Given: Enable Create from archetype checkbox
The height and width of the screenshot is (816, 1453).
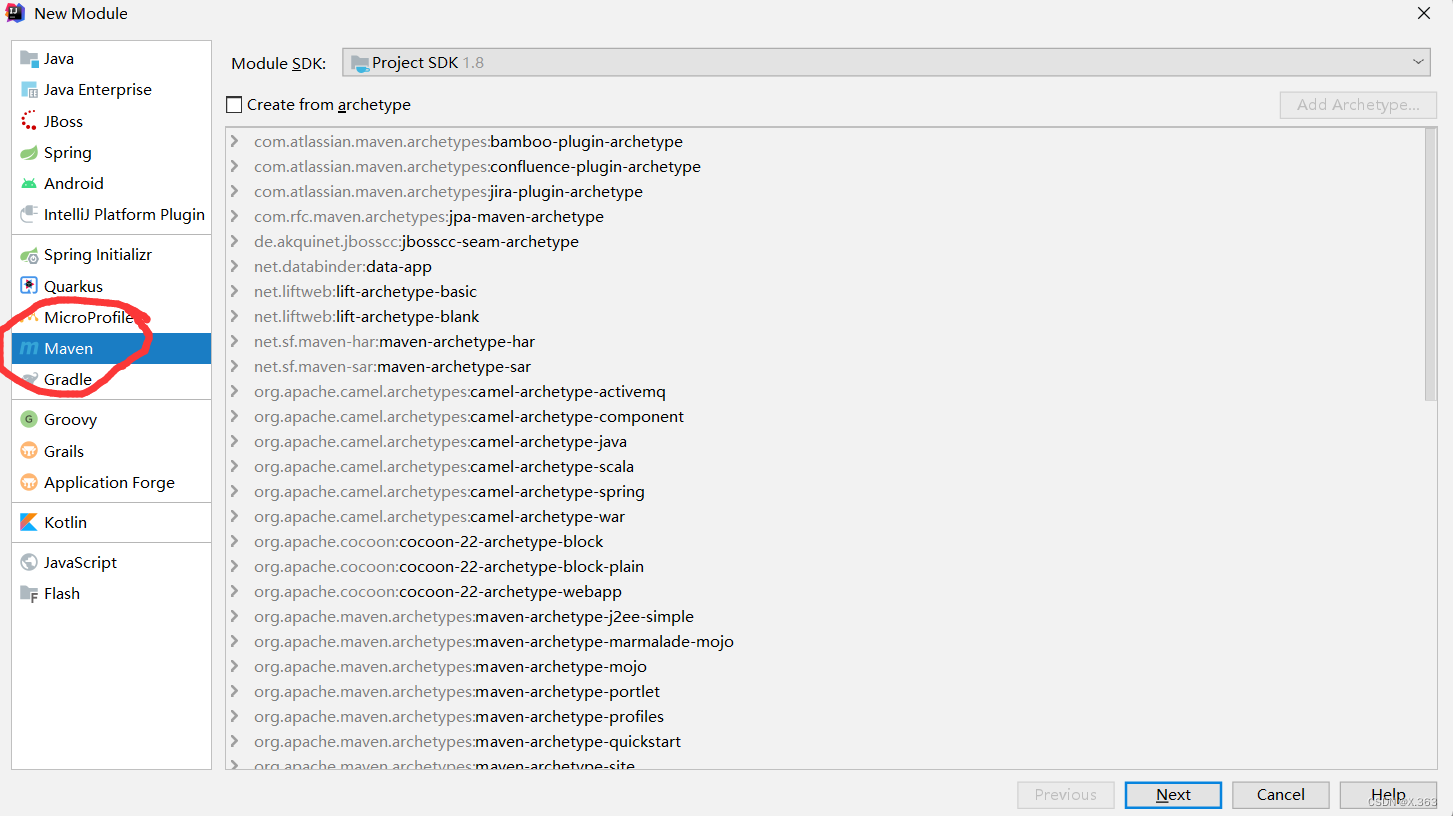Looking at the screenshot, I should coord(234,104).
